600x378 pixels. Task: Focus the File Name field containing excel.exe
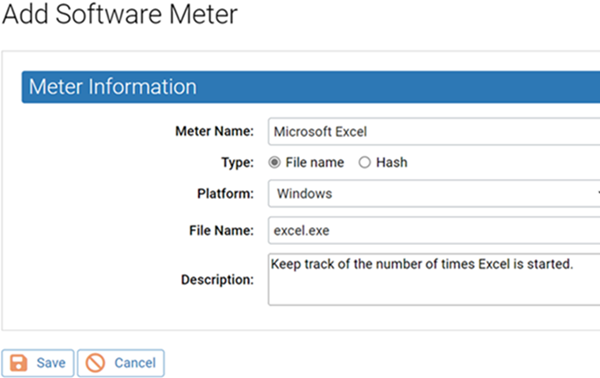(434, 230)
